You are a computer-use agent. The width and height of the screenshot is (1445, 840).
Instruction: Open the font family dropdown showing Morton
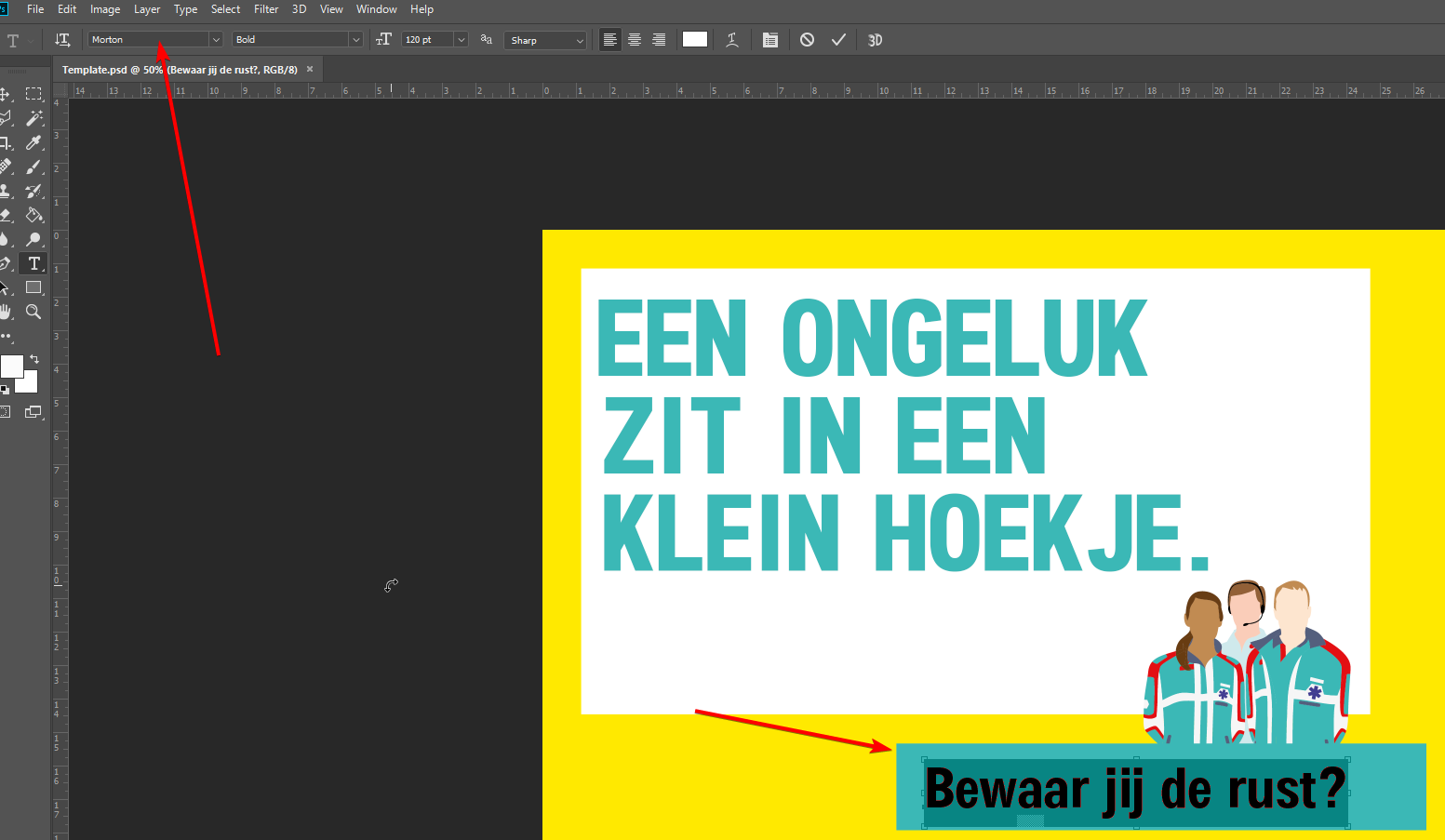(216, 40)
